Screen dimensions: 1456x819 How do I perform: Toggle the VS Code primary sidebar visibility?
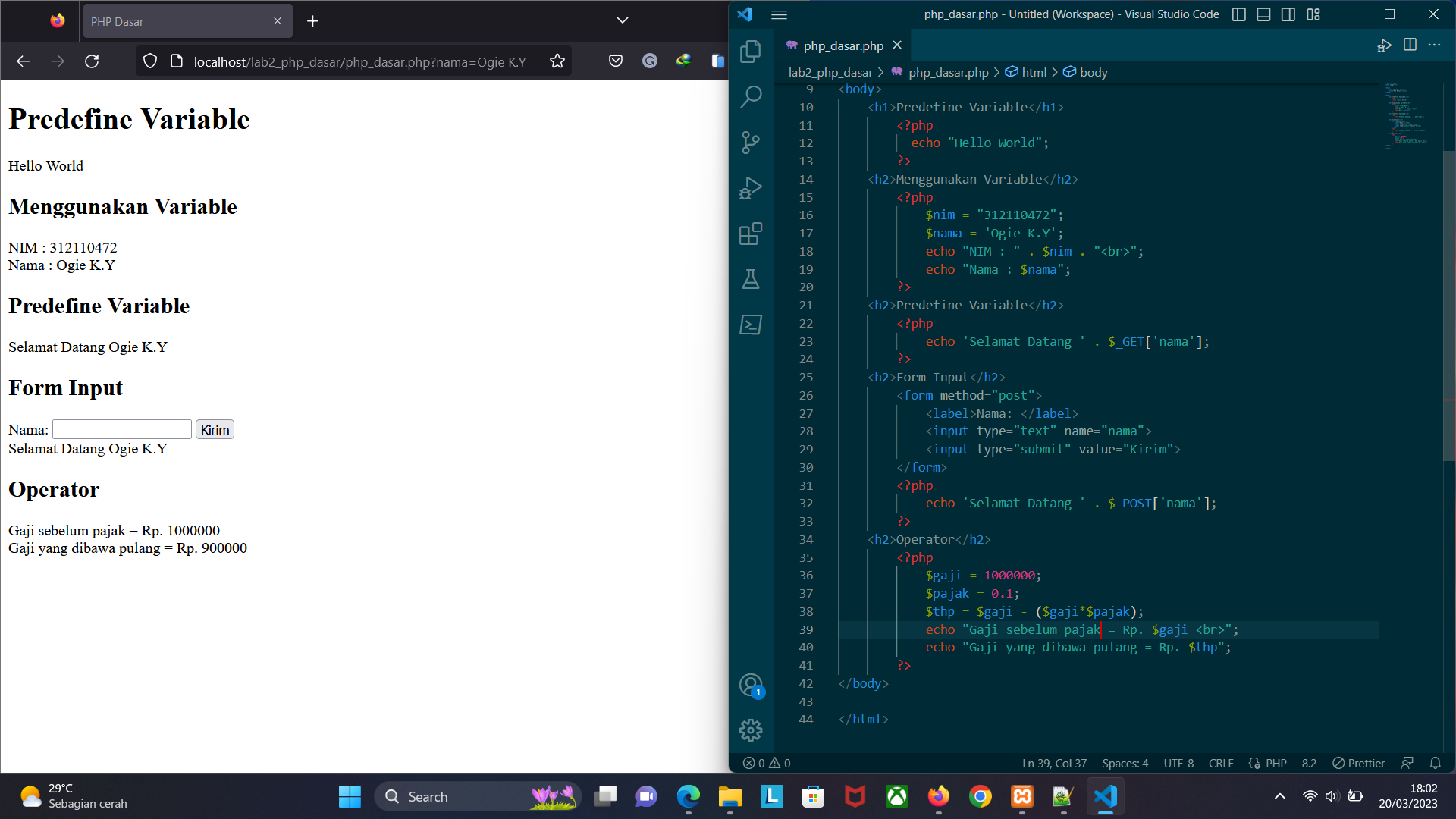[x=1239, y=14]
